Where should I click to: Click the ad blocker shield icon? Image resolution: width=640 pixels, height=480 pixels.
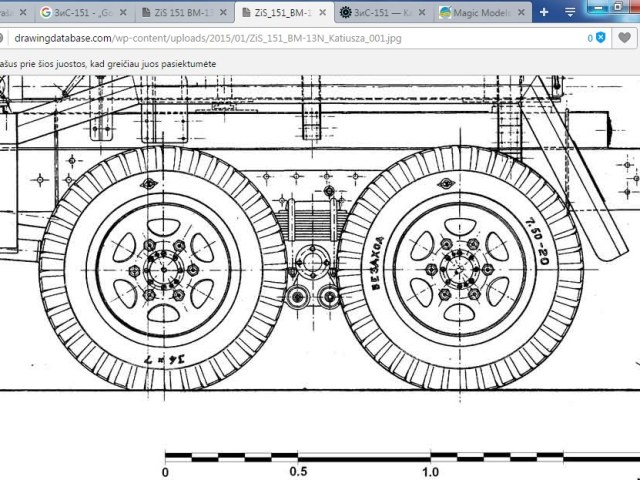coord(599,39)
